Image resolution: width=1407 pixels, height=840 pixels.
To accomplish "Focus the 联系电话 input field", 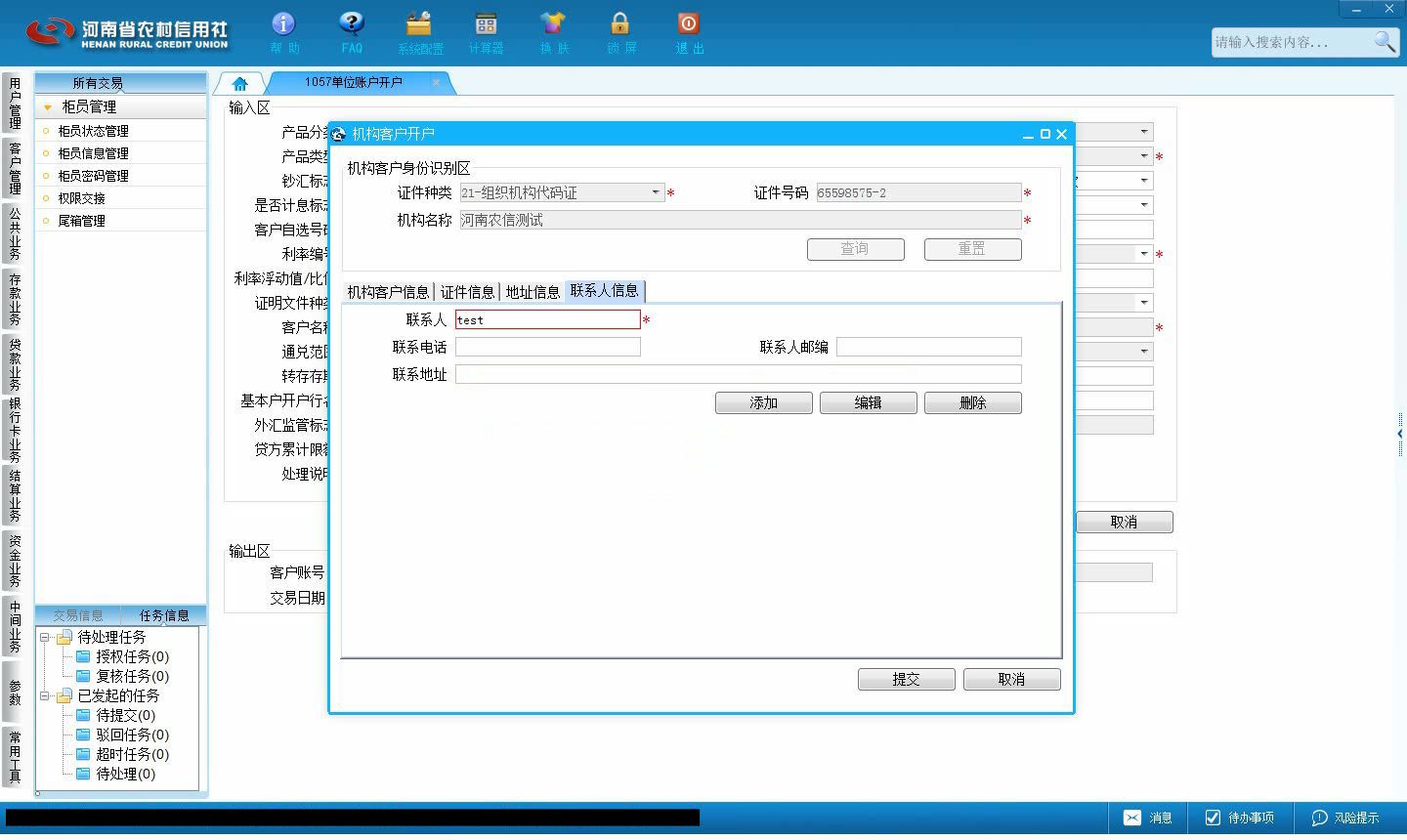I will tap(548, 347).
